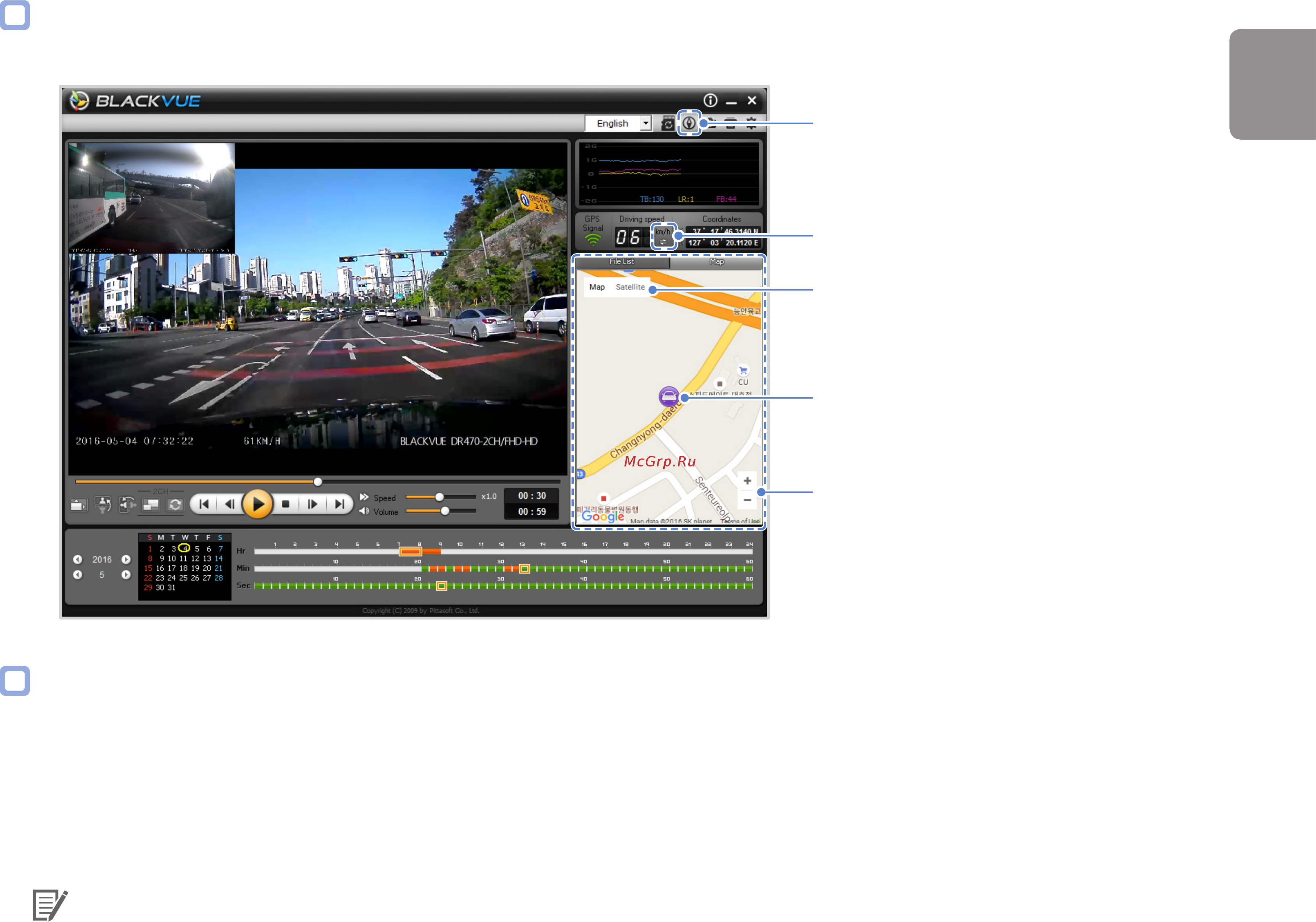Select day 4 in the calendar
The width and height of the screenshot is (1316, 922).
pyautogui.click(x=185, y=548)
